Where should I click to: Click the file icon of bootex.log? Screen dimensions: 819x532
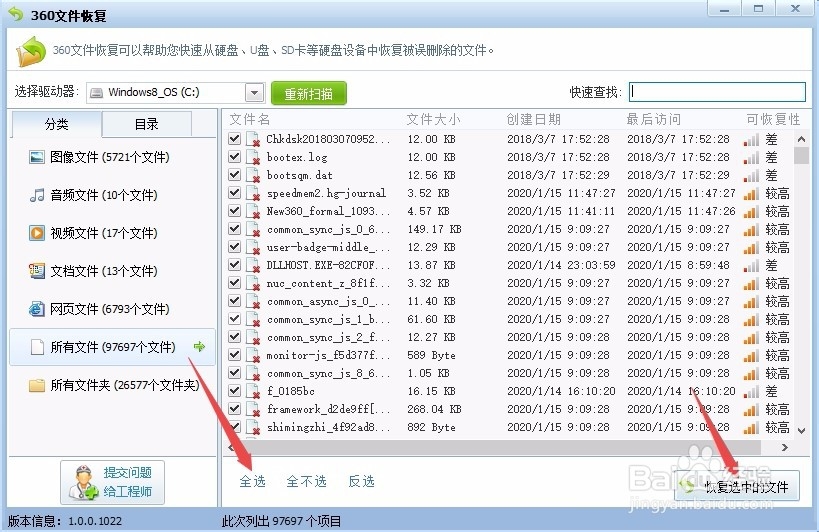click(253, 157)
